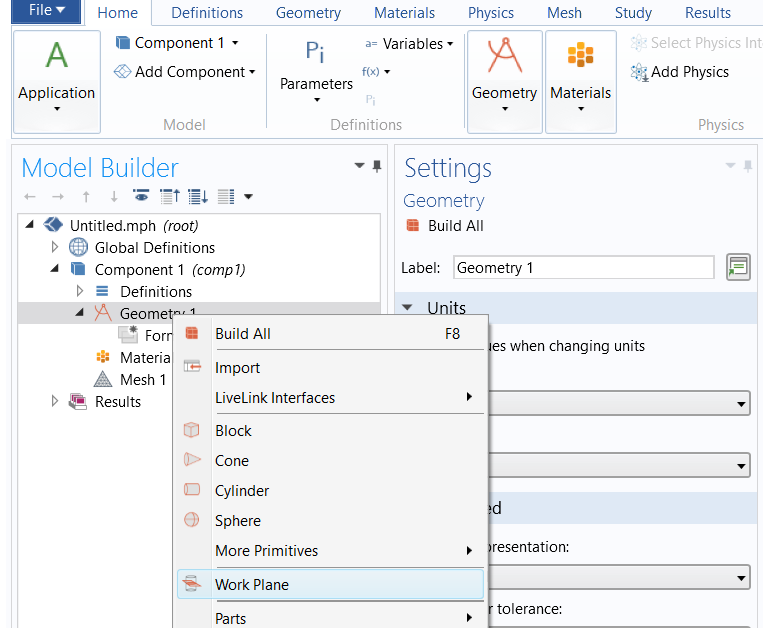Choose Cylinder in context menu
Viewport: 763px width, 628px height.
(331, 490)
